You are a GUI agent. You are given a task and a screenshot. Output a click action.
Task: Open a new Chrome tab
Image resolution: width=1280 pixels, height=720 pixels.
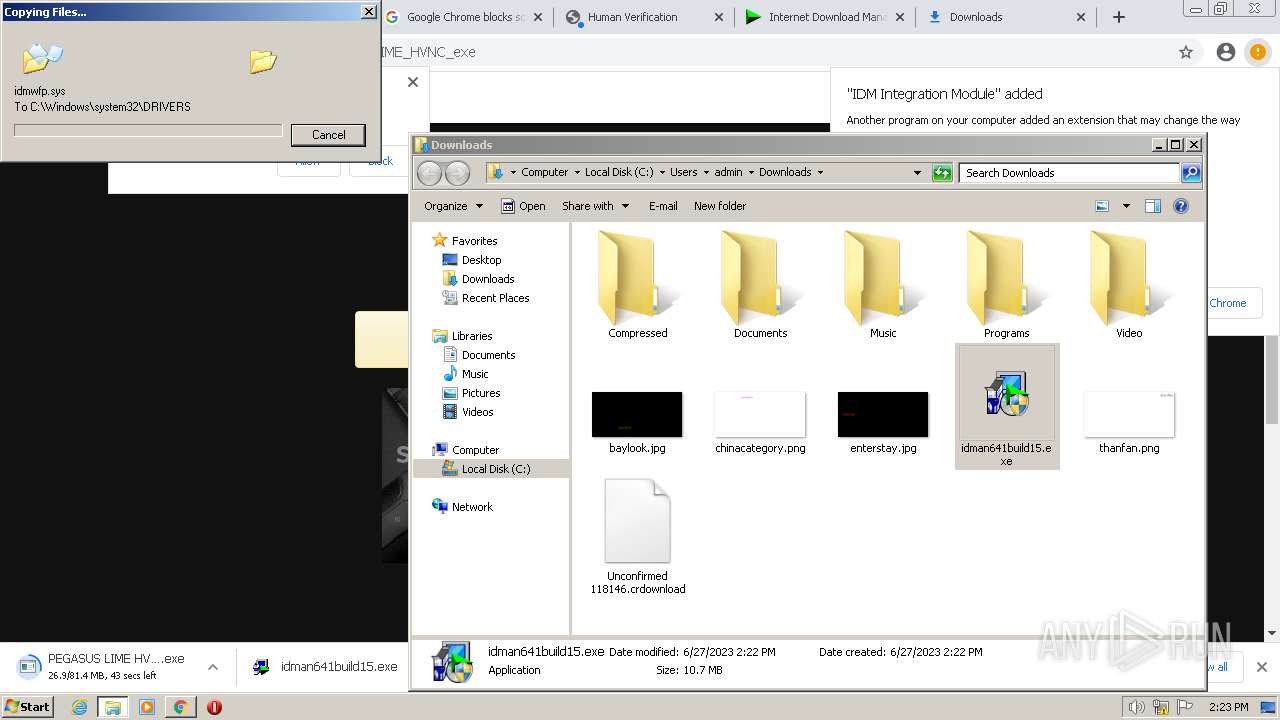pos(1118,17)
